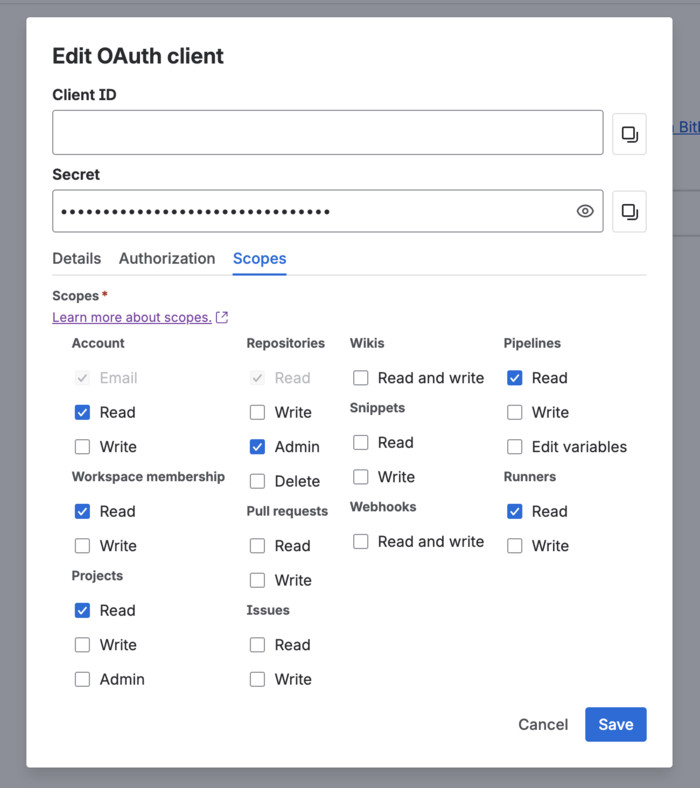
Task: Enable Workspace membership Write scope
Action: click(82, 546)
